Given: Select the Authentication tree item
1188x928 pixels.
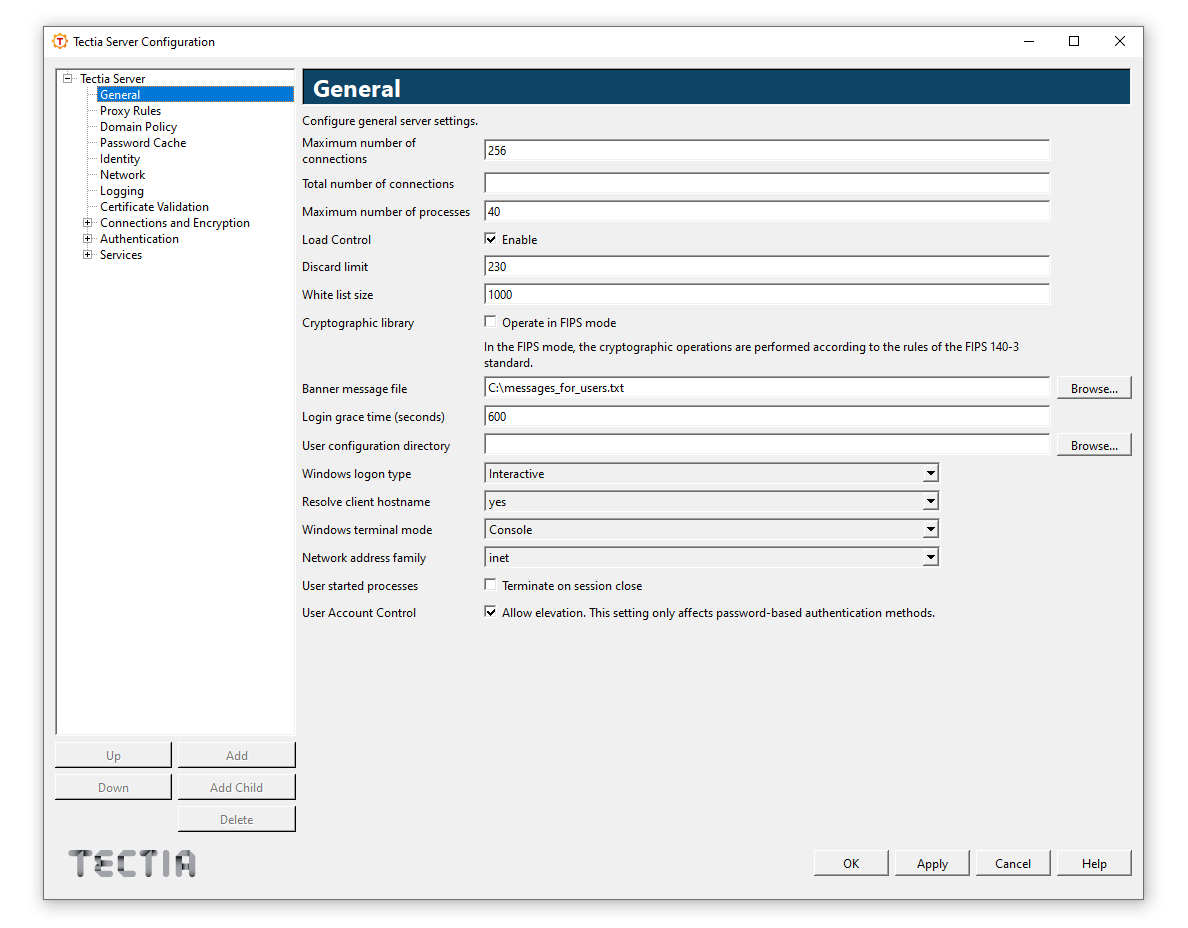Looking at the screenshot, I should [139, 239].
